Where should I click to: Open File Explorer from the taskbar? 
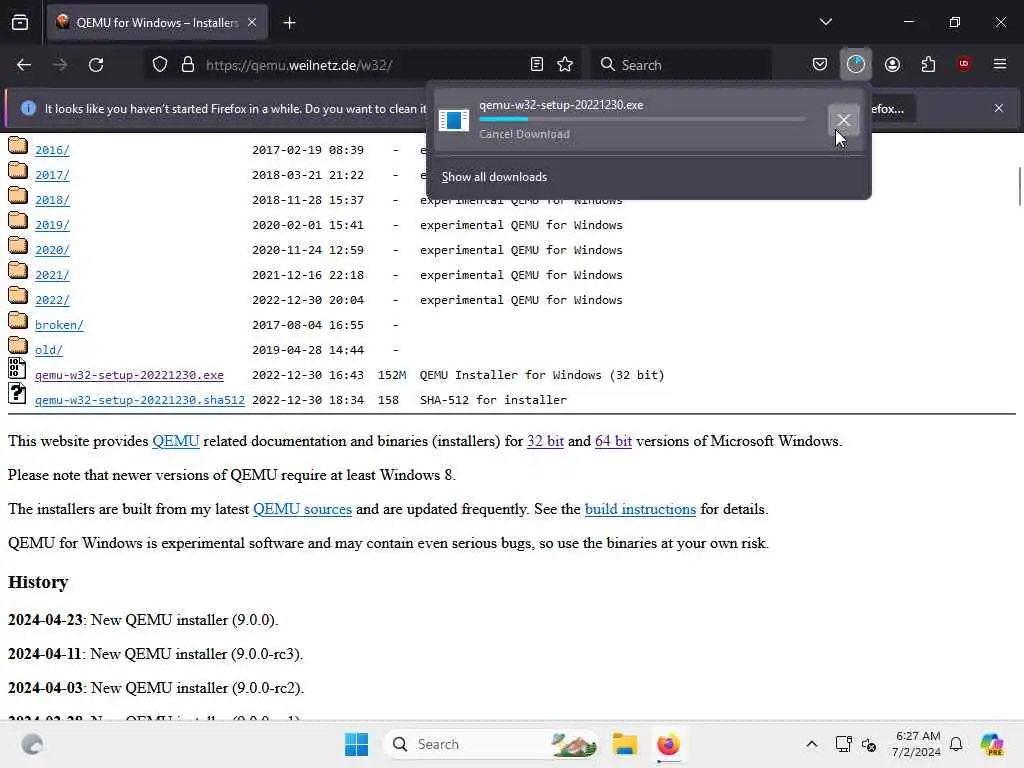pyautogui.click(x=624, y=744)
